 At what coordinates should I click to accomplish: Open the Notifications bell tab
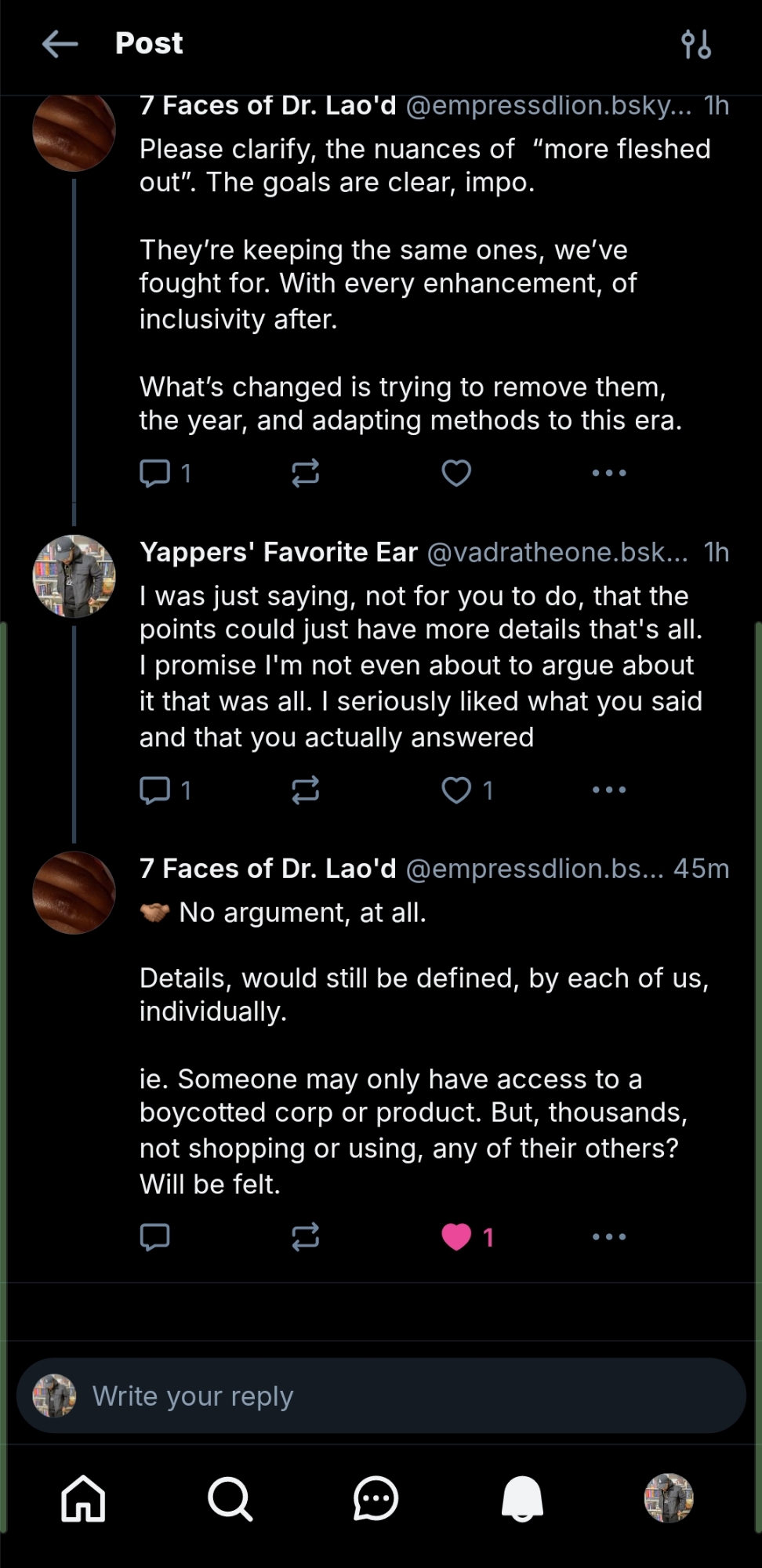coord(522,1498)
